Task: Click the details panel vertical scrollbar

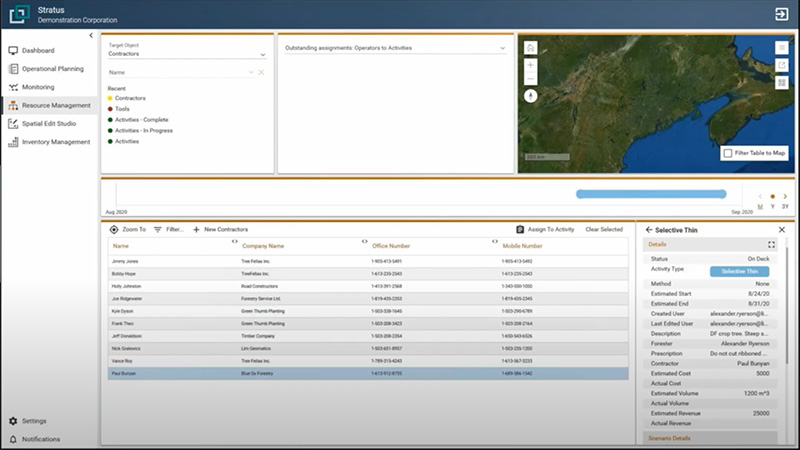Action: pyautogui.click(x=786, y=305)
